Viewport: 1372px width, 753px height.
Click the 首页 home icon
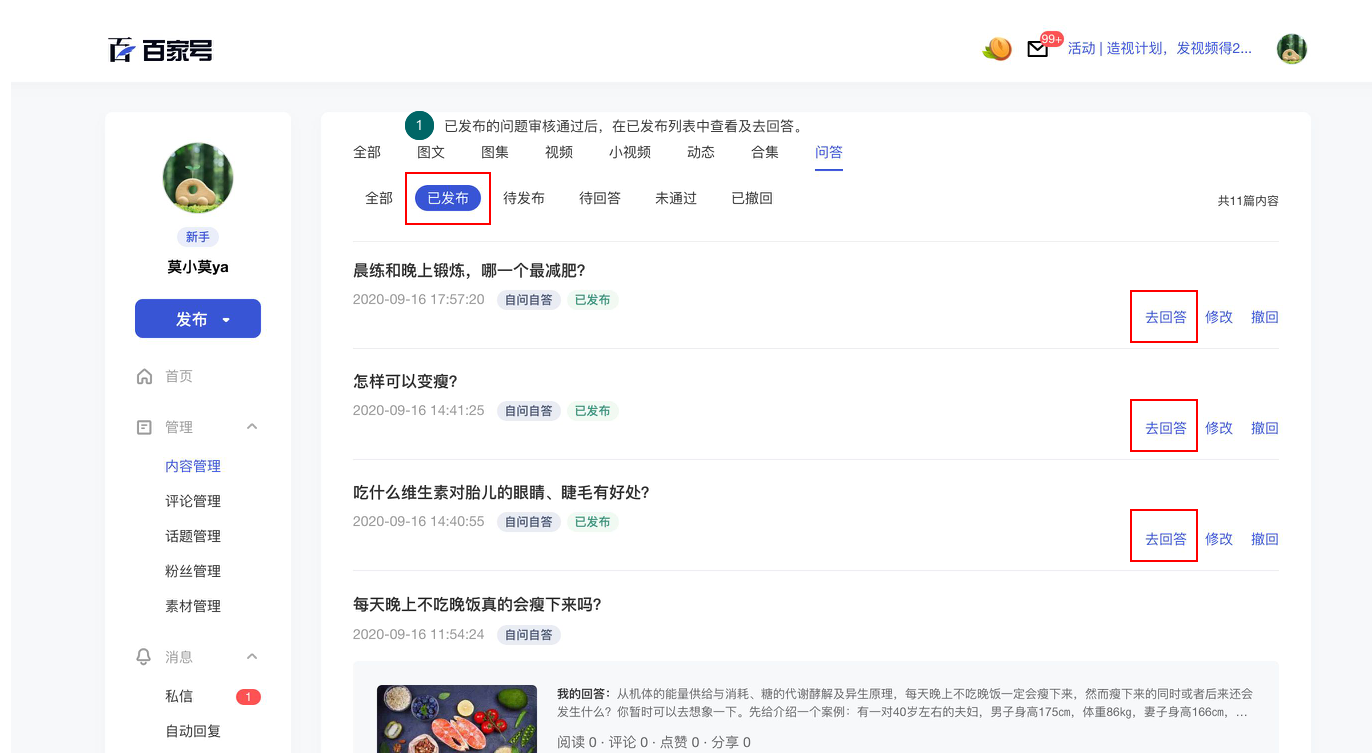pos(144,376)
